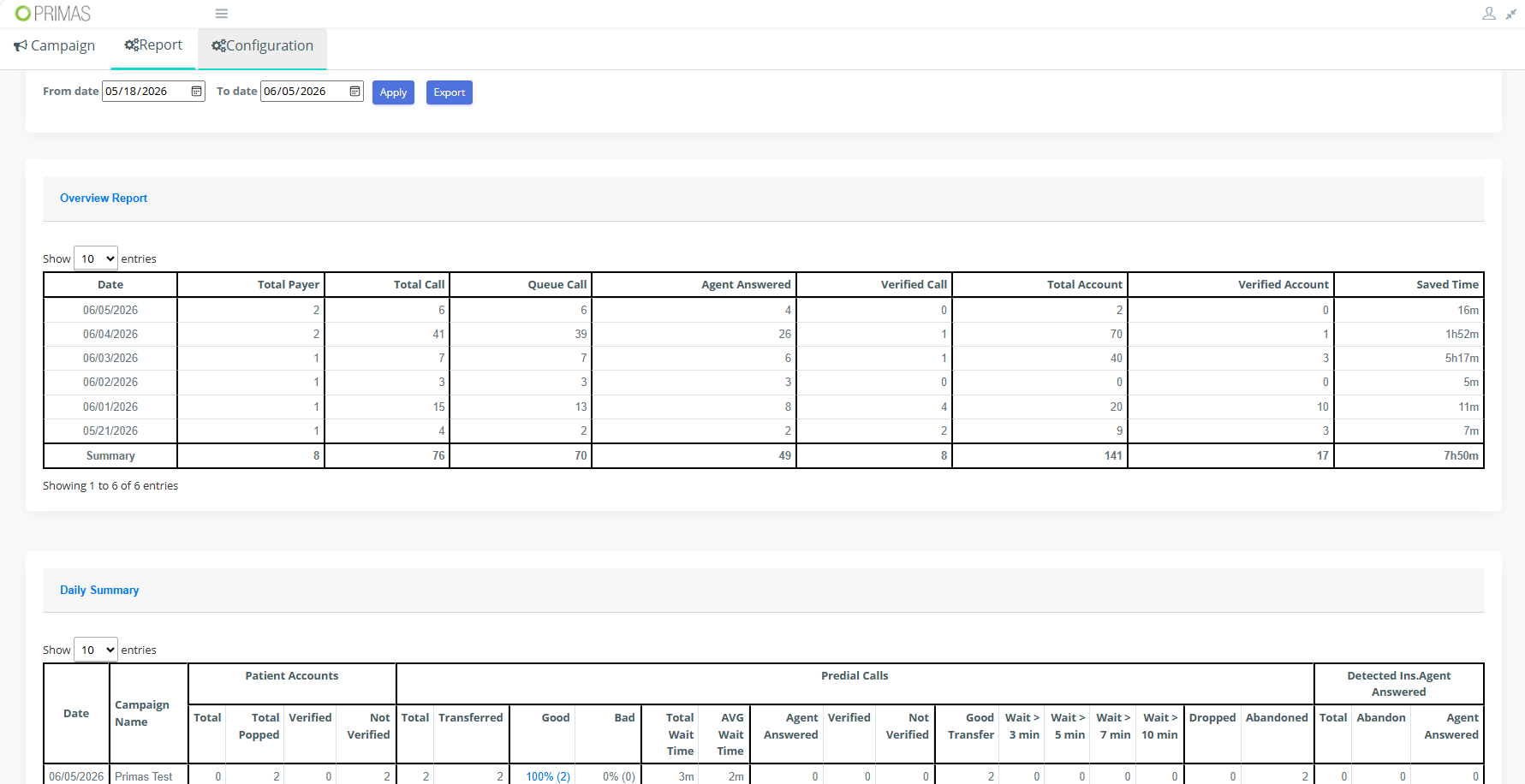The height and width of the screenshot is (784, 1525).
Task: Open Daily Summary entries count dropdown
Action: (x=96, y=650)
